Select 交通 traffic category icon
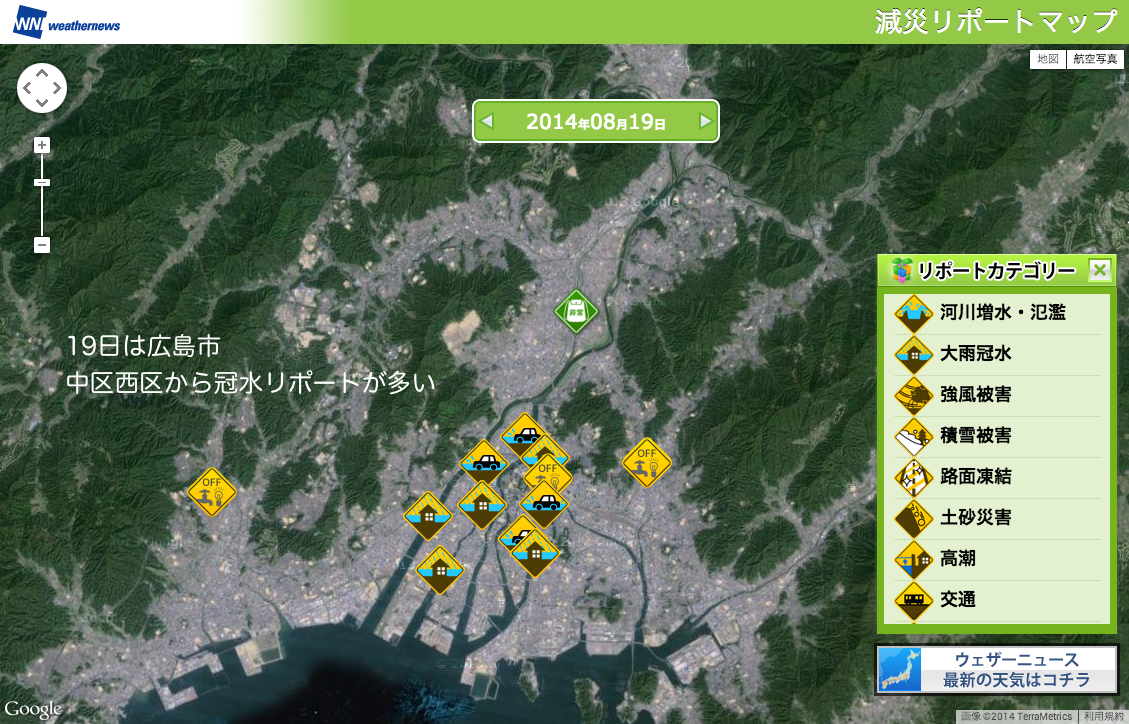 914,601
